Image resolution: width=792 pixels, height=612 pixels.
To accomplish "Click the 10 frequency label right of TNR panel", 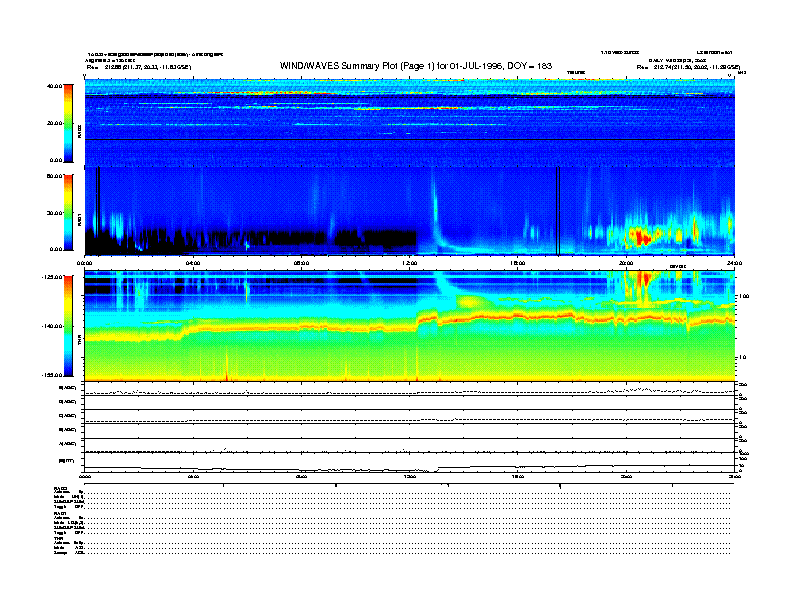I will click(x=743, y=357).
